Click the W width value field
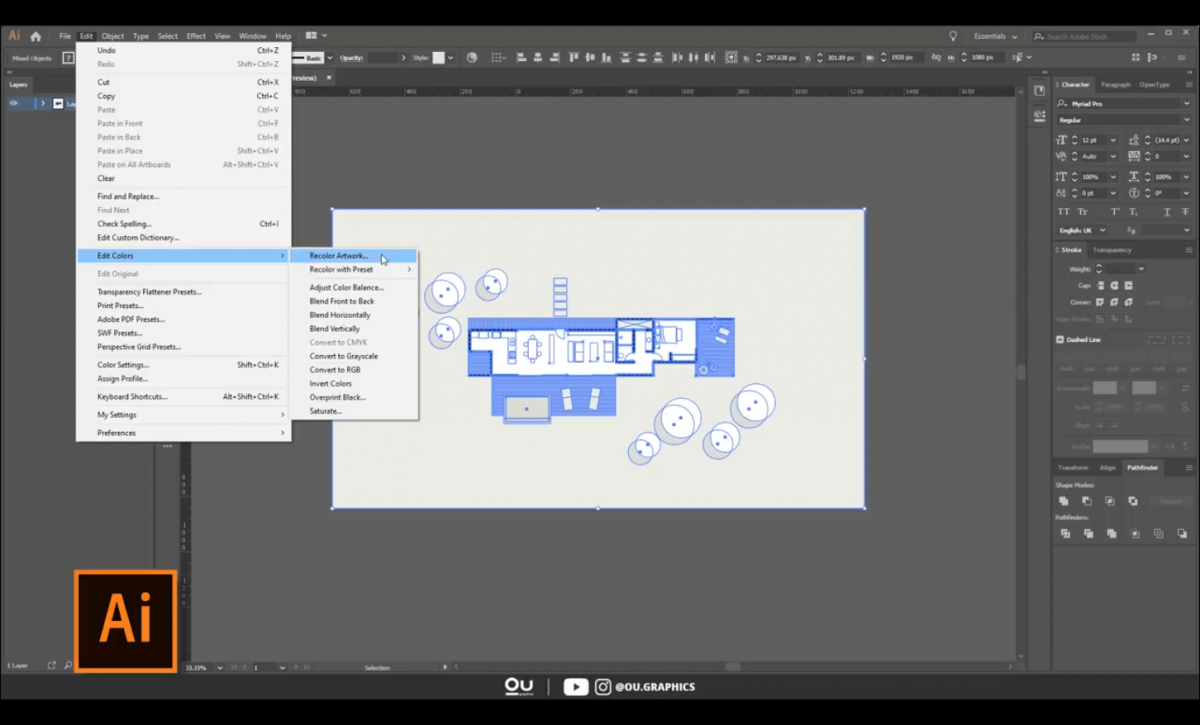 click(907, 58)
